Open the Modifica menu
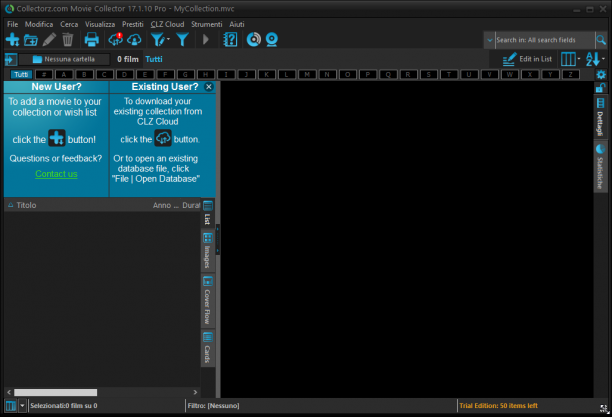This screenshot has width=612, height=417. click(x=39, y=24)
